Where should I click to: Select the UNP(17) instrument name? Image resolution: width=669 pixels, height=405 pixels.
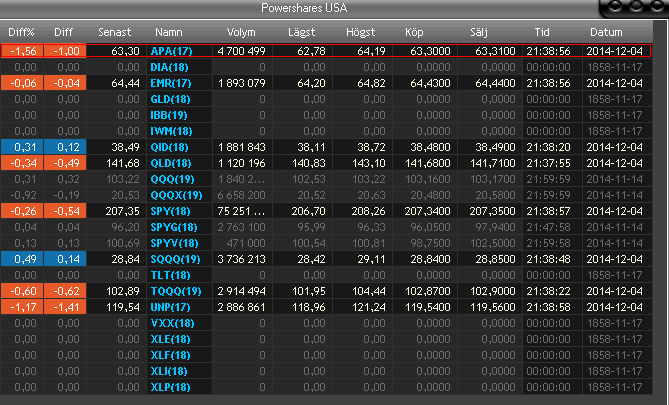[x=170, y=307]
